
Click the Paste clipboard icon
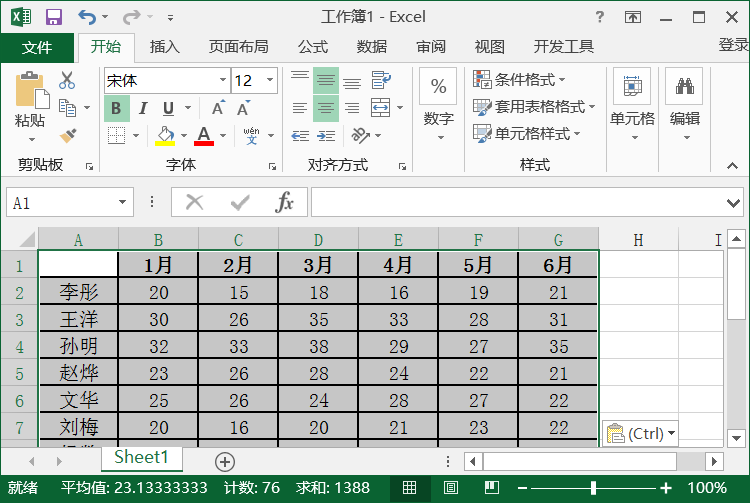pyautogui.click(x=32, y=90)
